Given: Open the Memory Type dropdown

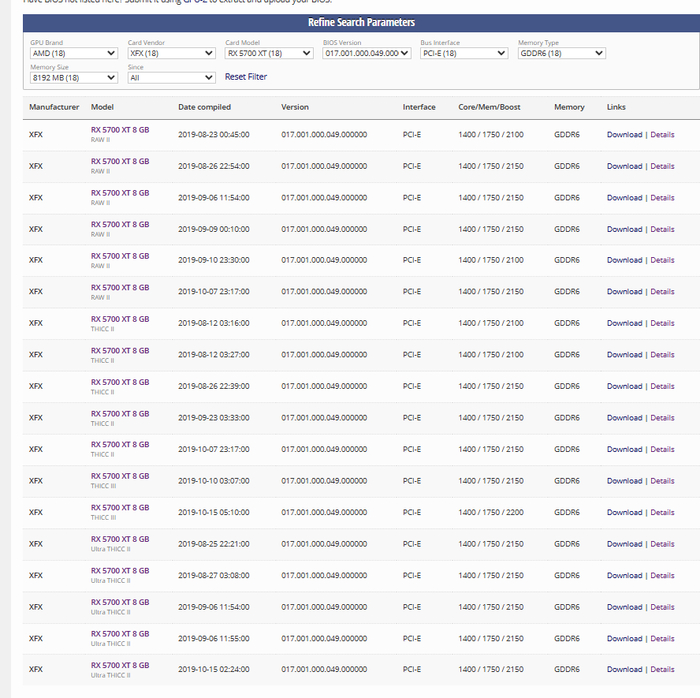Looking at the screenshot, I should 561,53.
